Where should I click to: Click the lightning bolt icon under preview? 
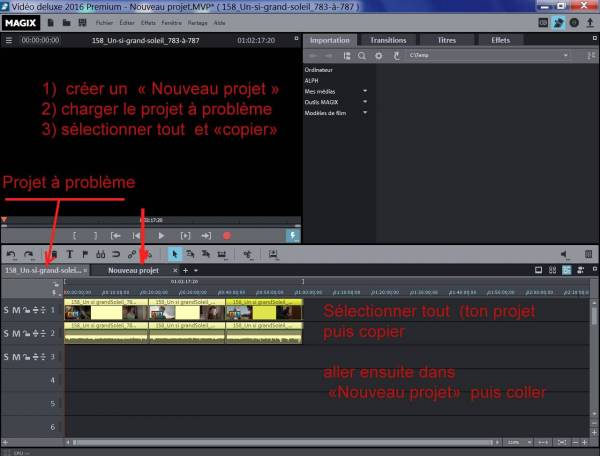[292, 234]
